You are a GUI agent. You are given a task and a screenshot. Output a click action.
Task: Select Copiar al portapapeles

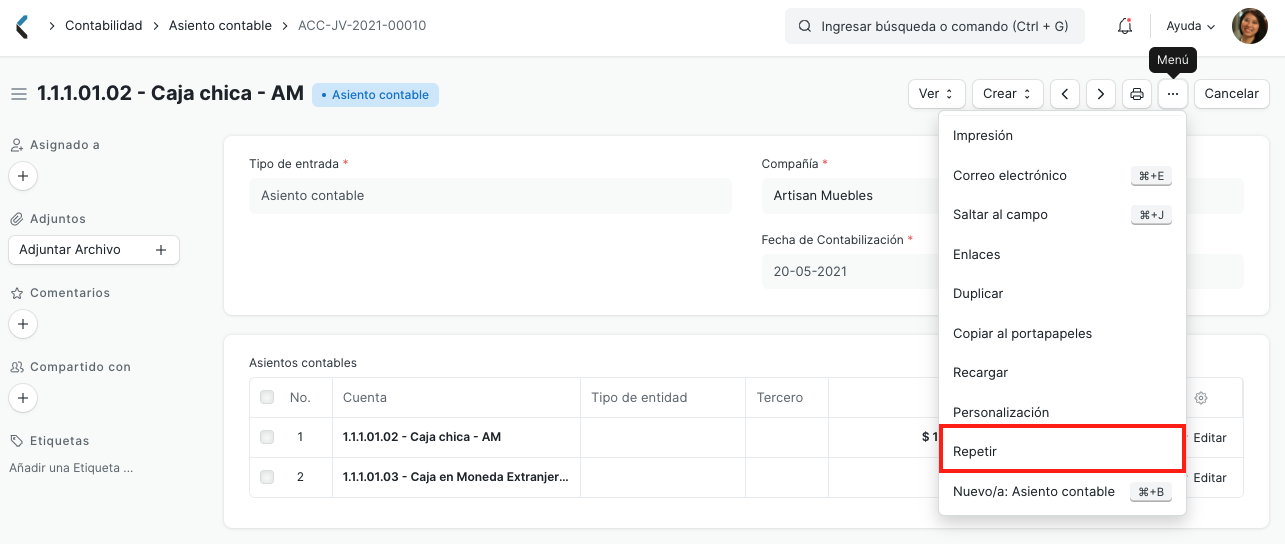pyautogui.click(x=1062, y=333)
